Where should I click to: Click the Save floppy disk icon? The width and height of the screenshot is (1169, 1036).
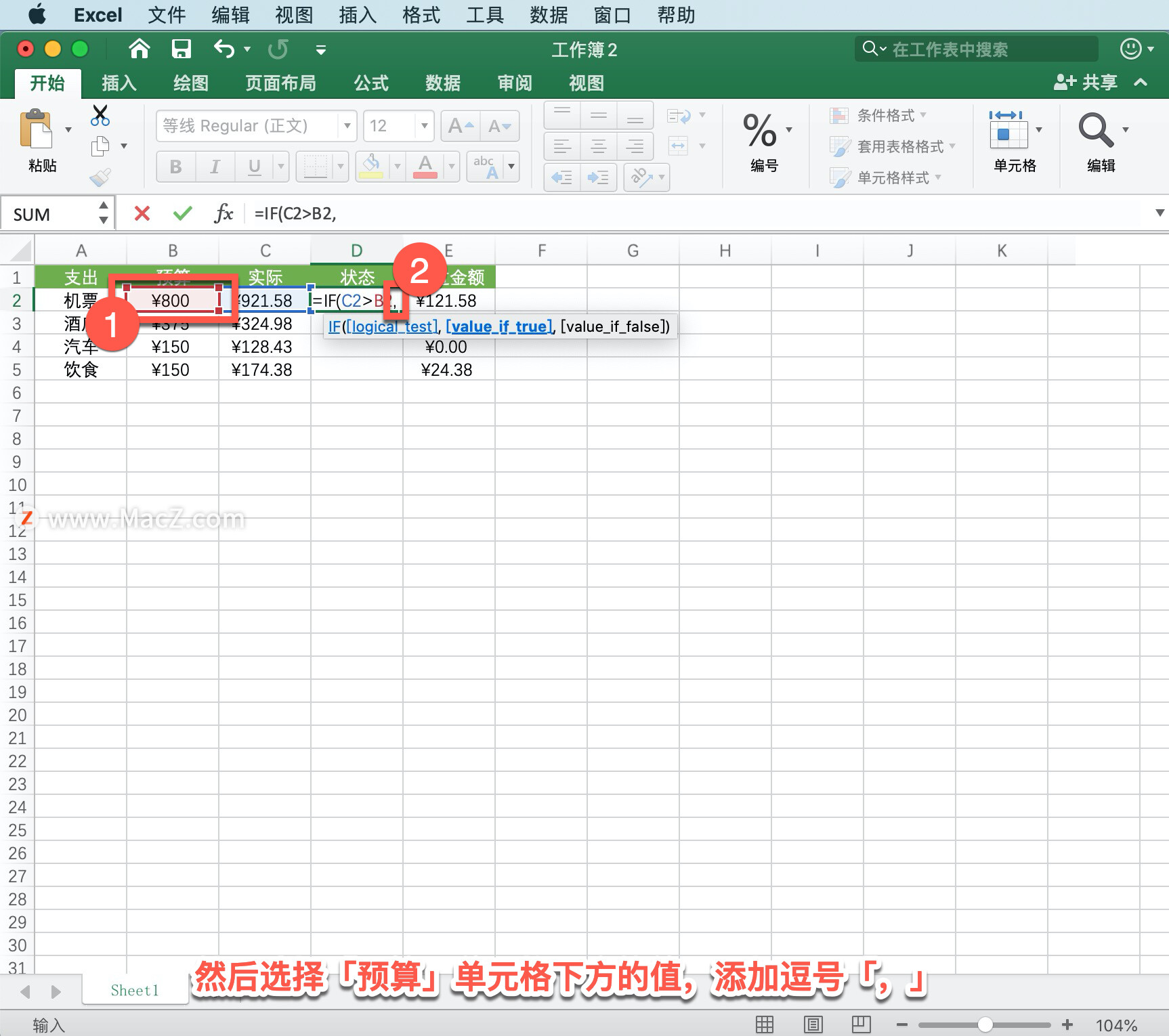click(x=181, y=49)
